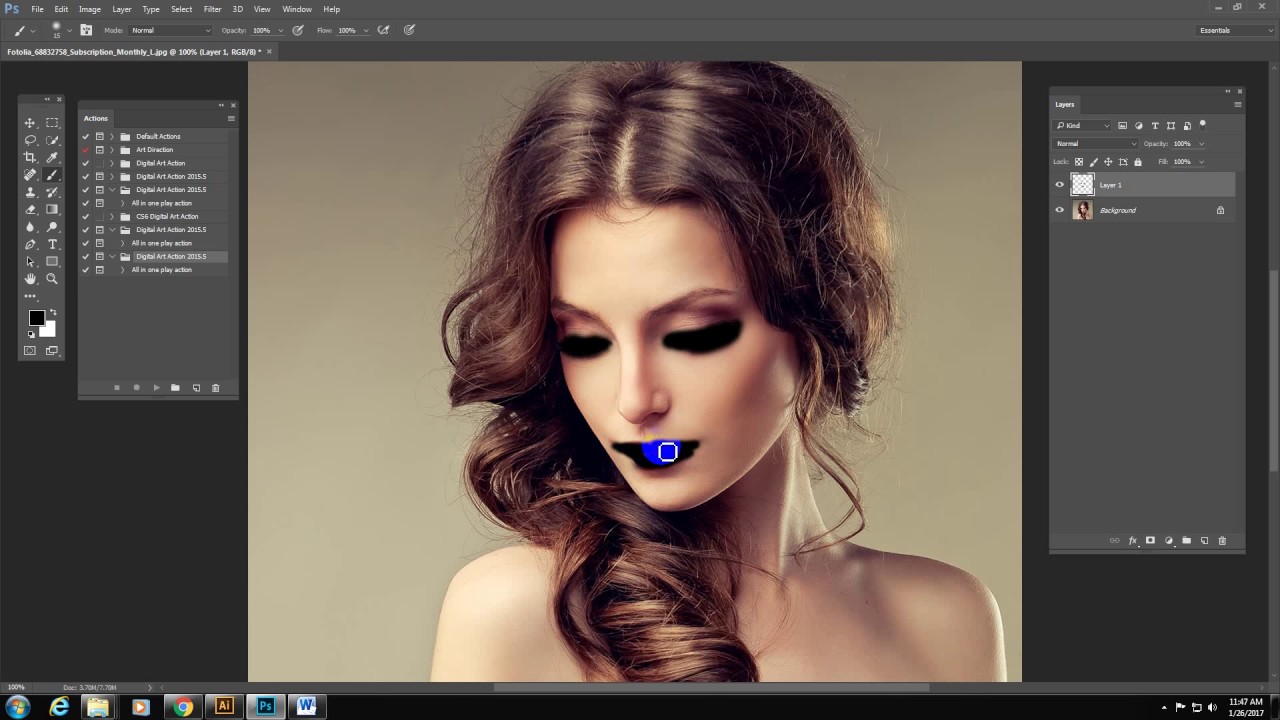Viewport: 1280px width, 720px height.
Task: Expand the Default Actions set
Action: [x=112, y=136]
